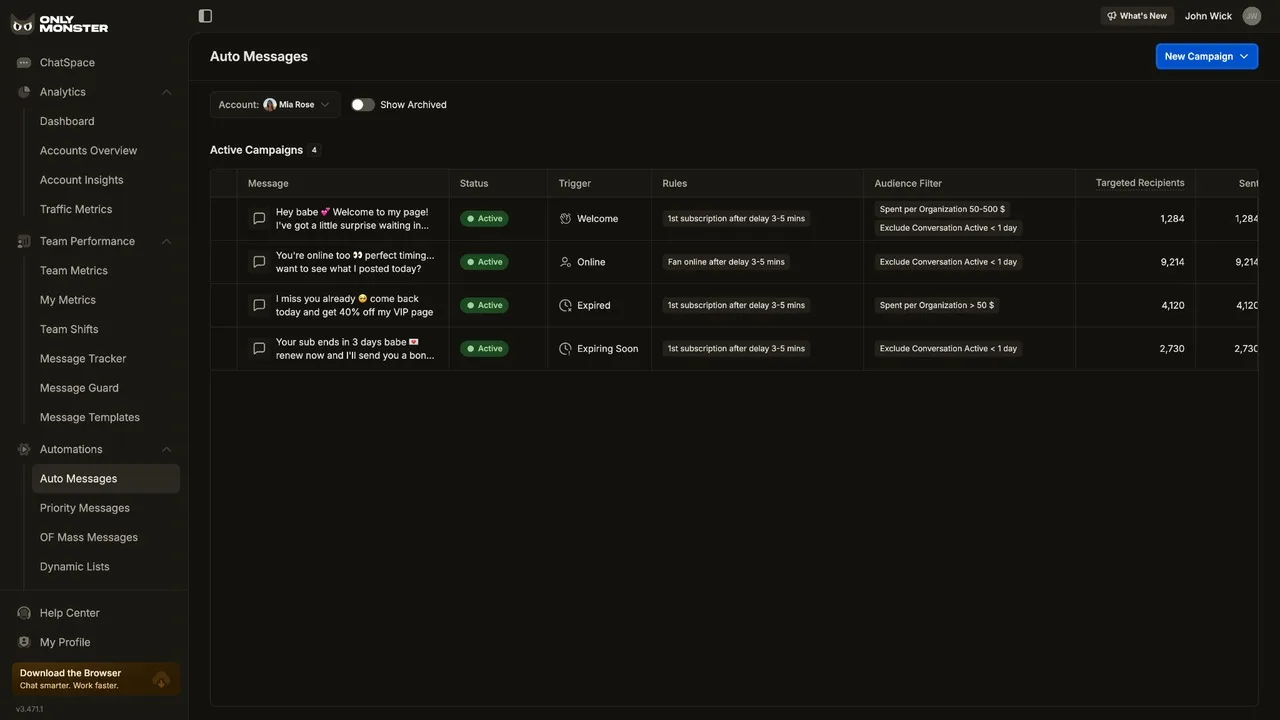
Task: Open Traffic Metrics page
Action: 76,209
